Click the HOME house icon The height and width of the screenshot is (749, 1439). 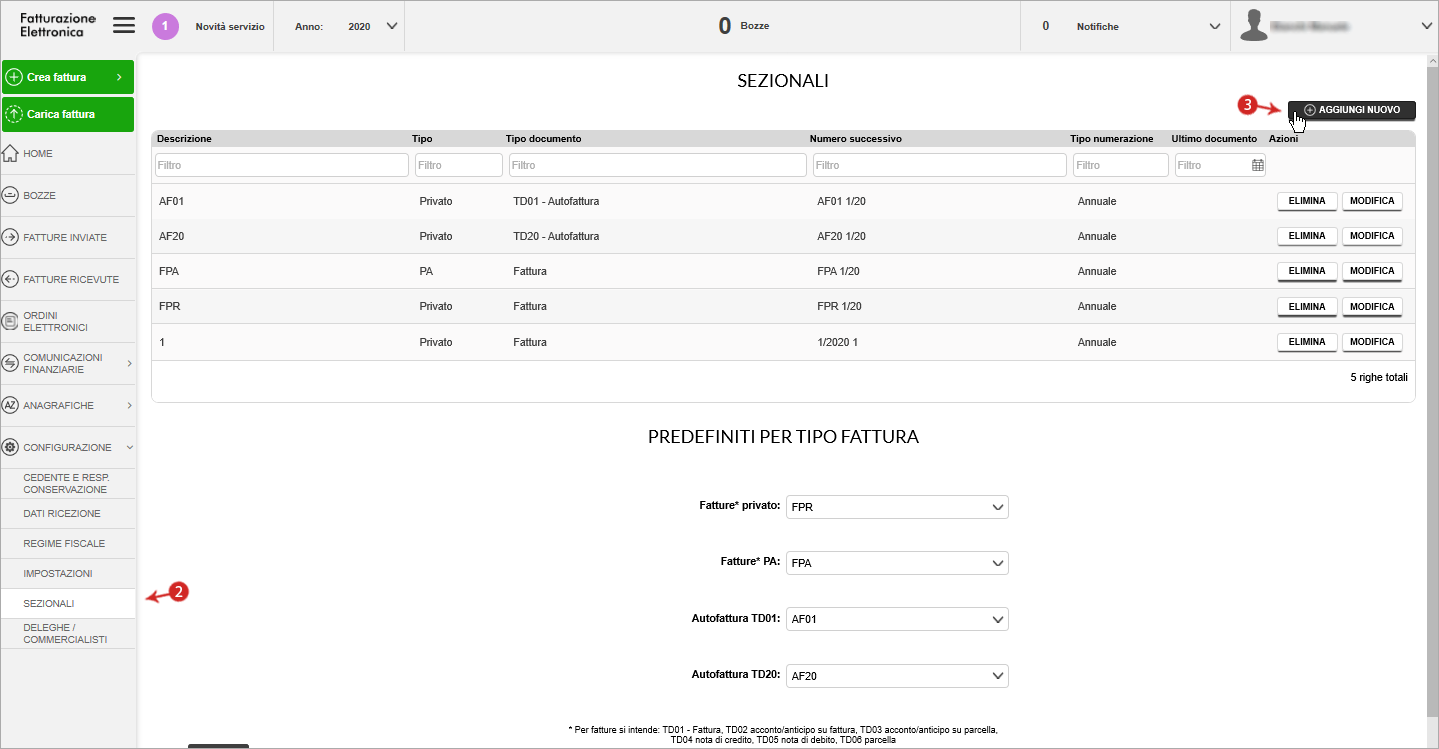10,154
